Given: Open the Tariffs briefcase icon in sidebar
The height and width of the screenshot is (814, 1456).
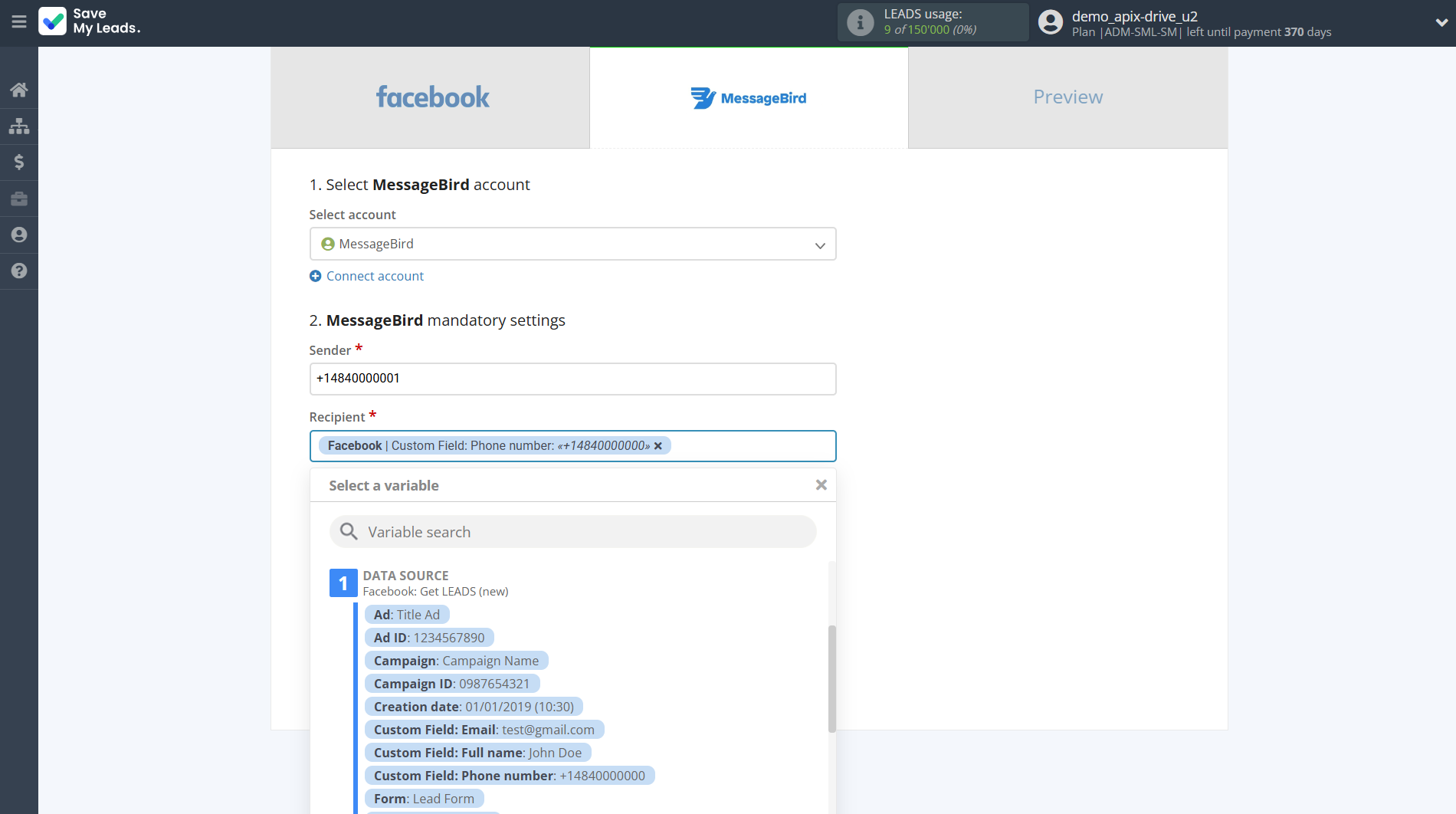Looking at the screenshot, I should point(18,199).
